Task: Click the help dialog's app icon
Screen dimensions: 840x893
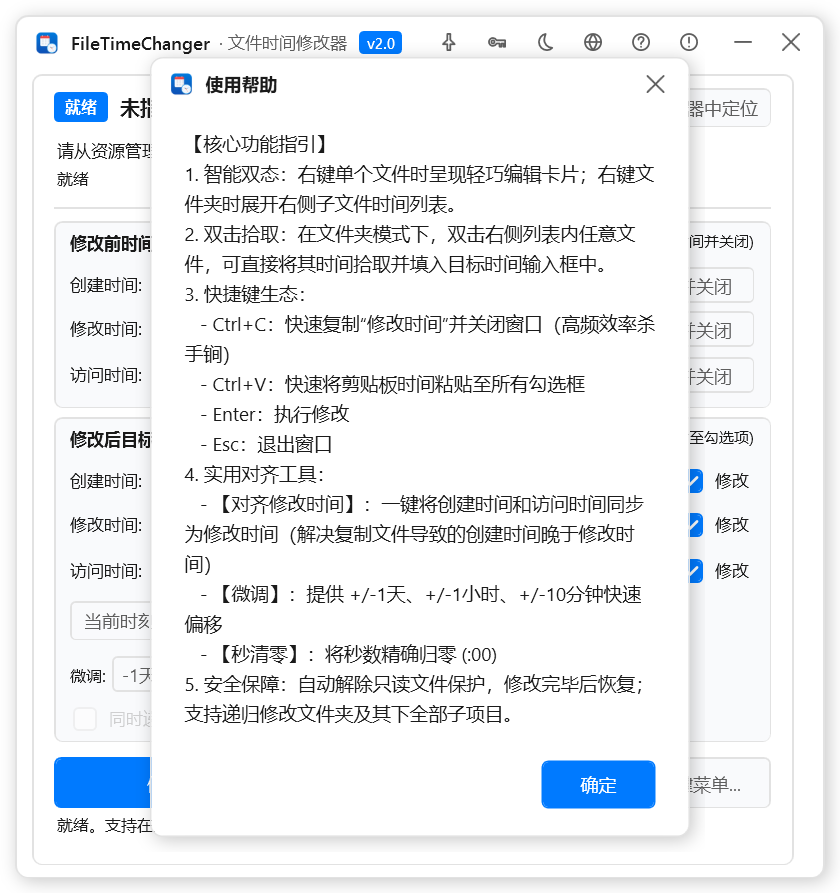Action: pyautogui.click(x=182, y=84)
